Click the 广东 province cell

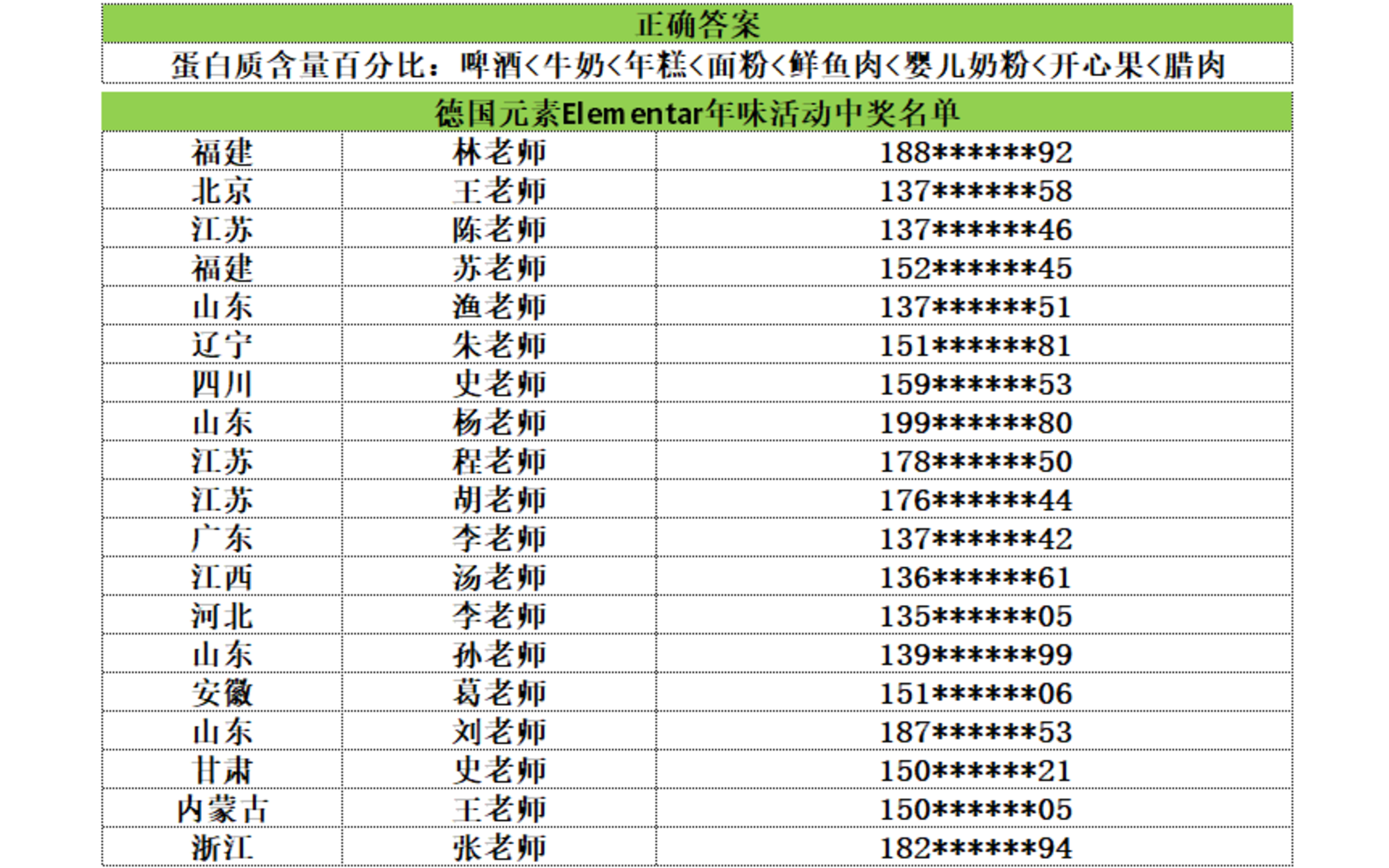pyautogui.click(x=222, y=539)
